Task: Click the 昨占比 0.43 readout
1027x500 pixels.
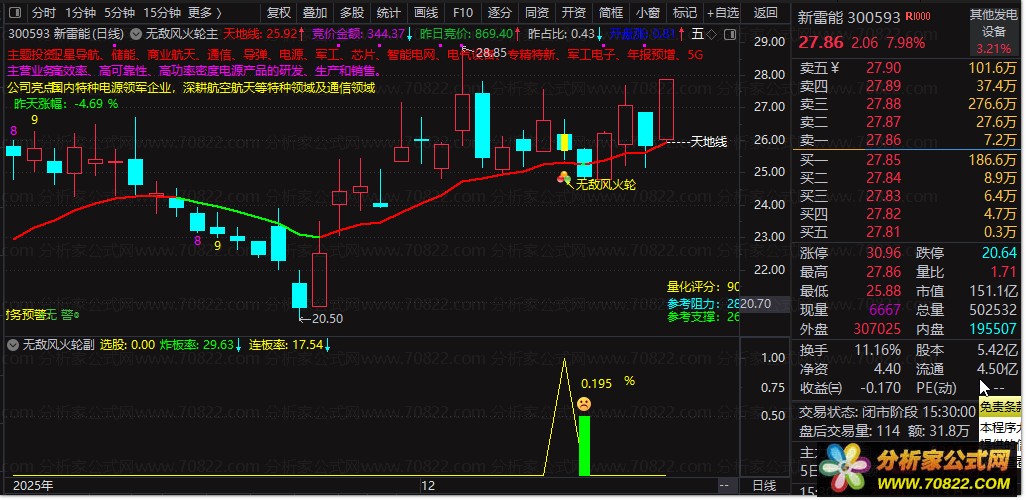Action: pyautogui.click(x=565, y=33)
